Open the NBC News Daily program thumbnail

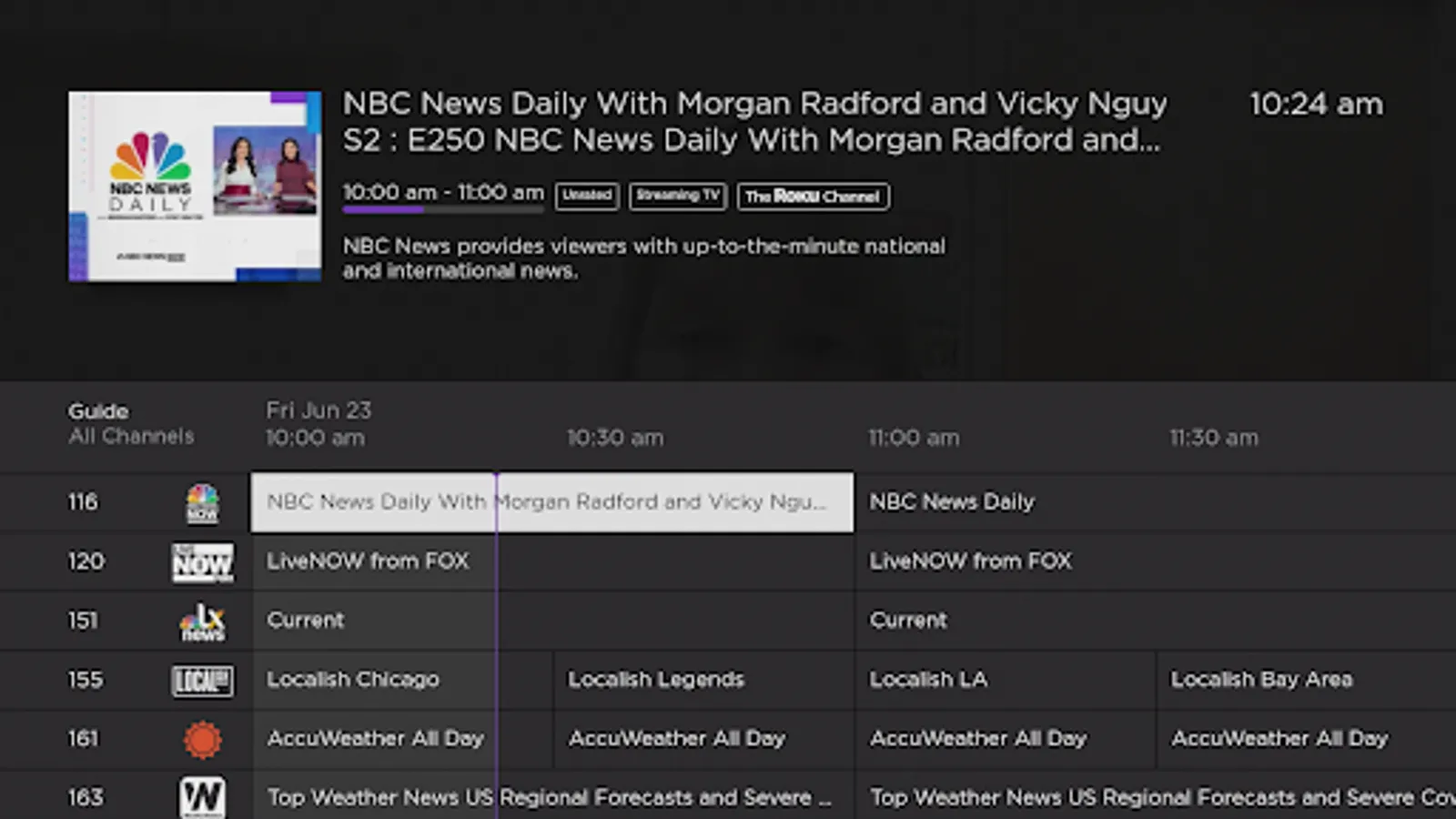point(195,186)
